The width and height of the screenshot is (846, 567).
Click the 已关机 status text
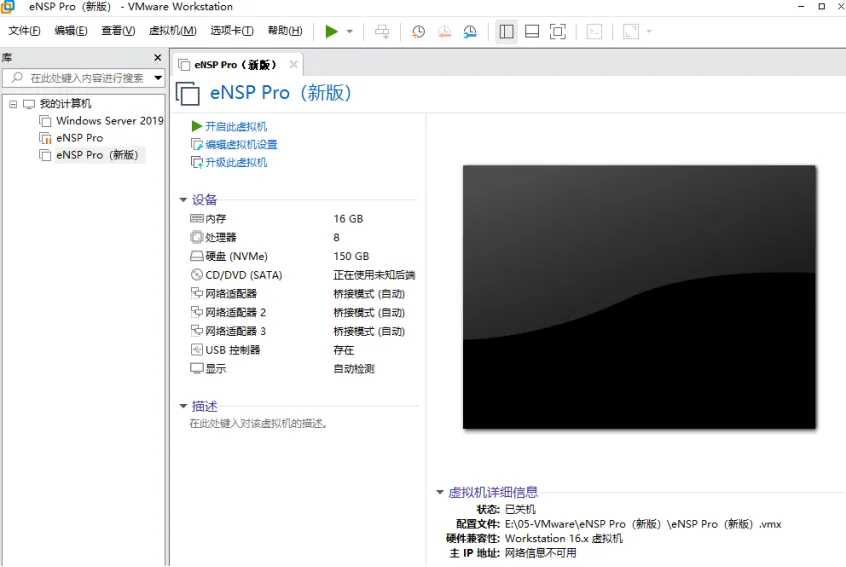point(520,509)
